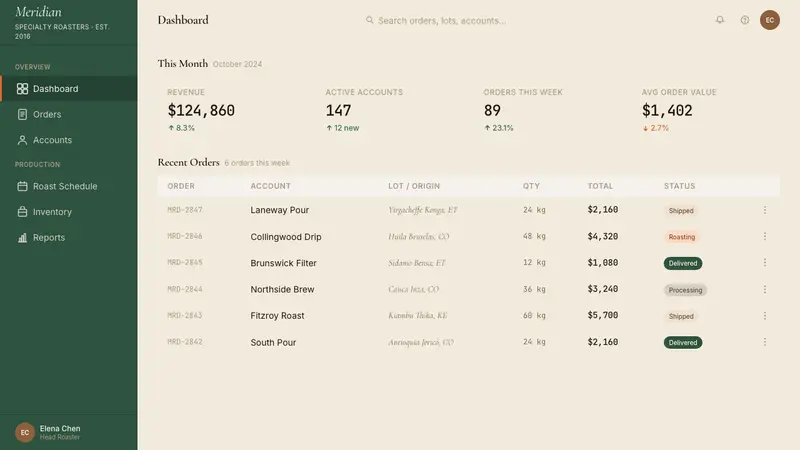The width and height of the screenshot is (800, 450).
Task: Click the search magnifier icon
Action: tap(369, 20)
